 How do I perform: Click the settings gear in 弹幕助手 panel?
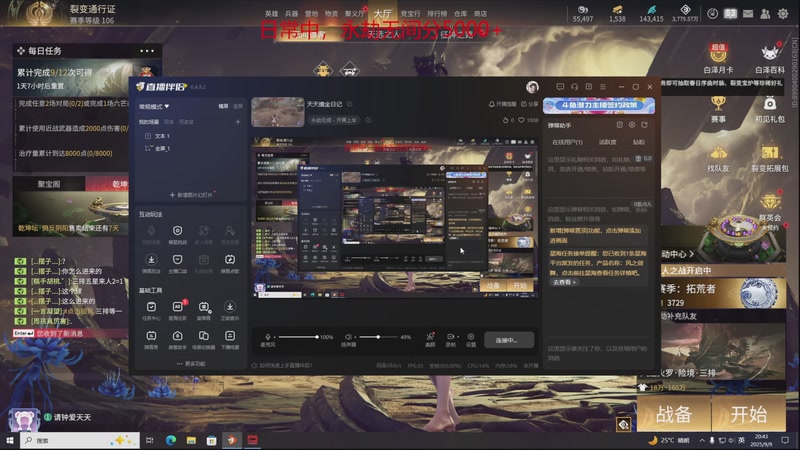(632, 125)
